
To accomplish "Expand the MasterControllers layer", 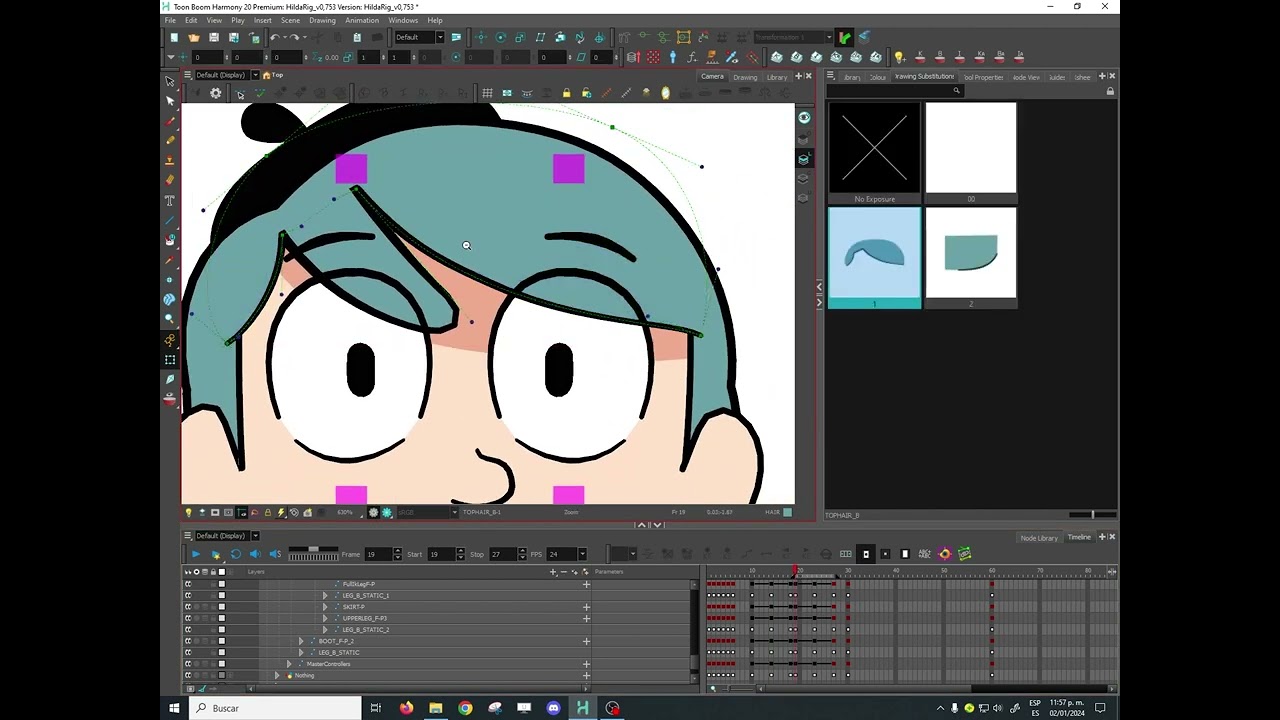I will (288, 664).
